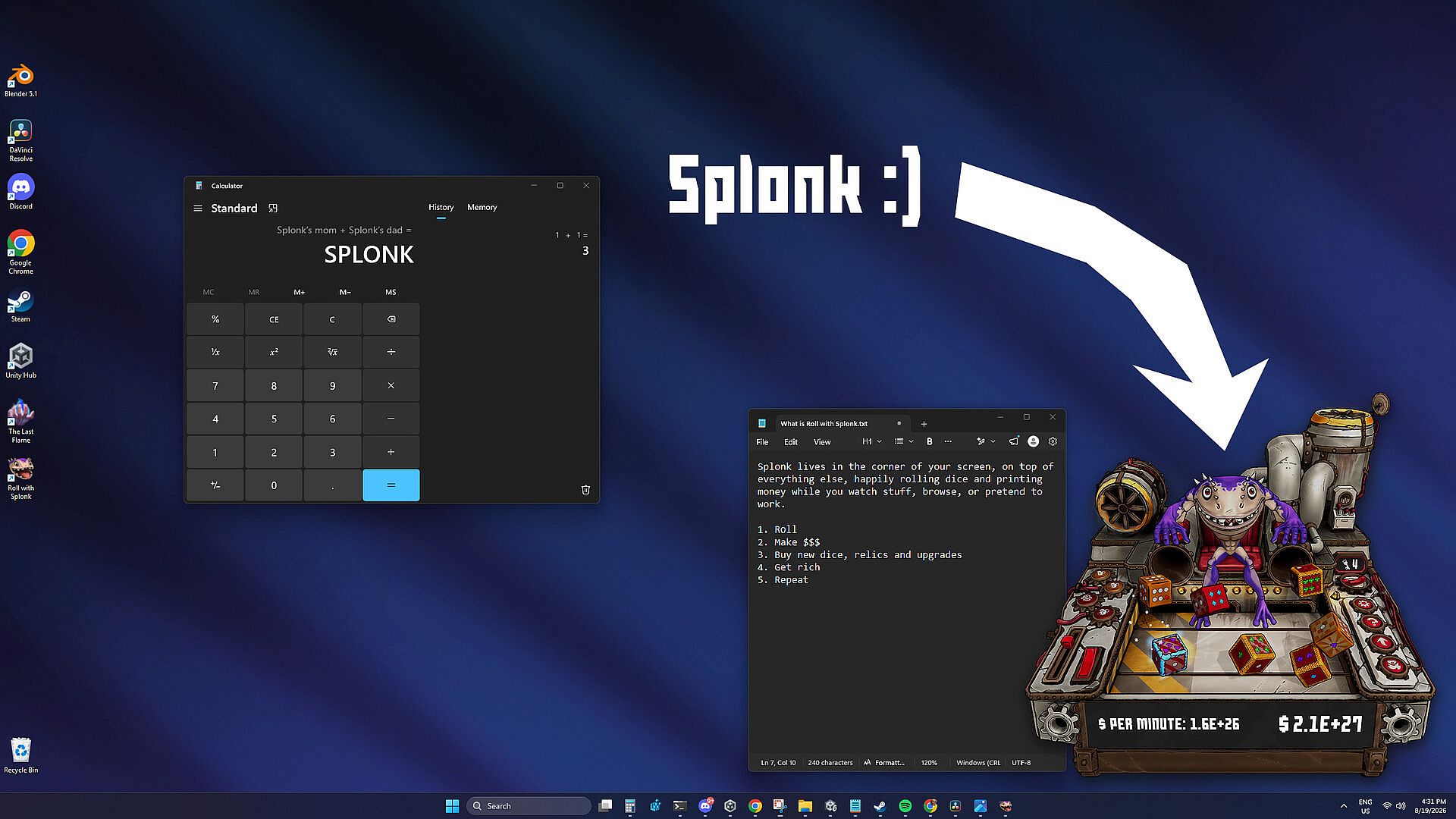Click the reciprocal 1/x key in Calculator

215,352
